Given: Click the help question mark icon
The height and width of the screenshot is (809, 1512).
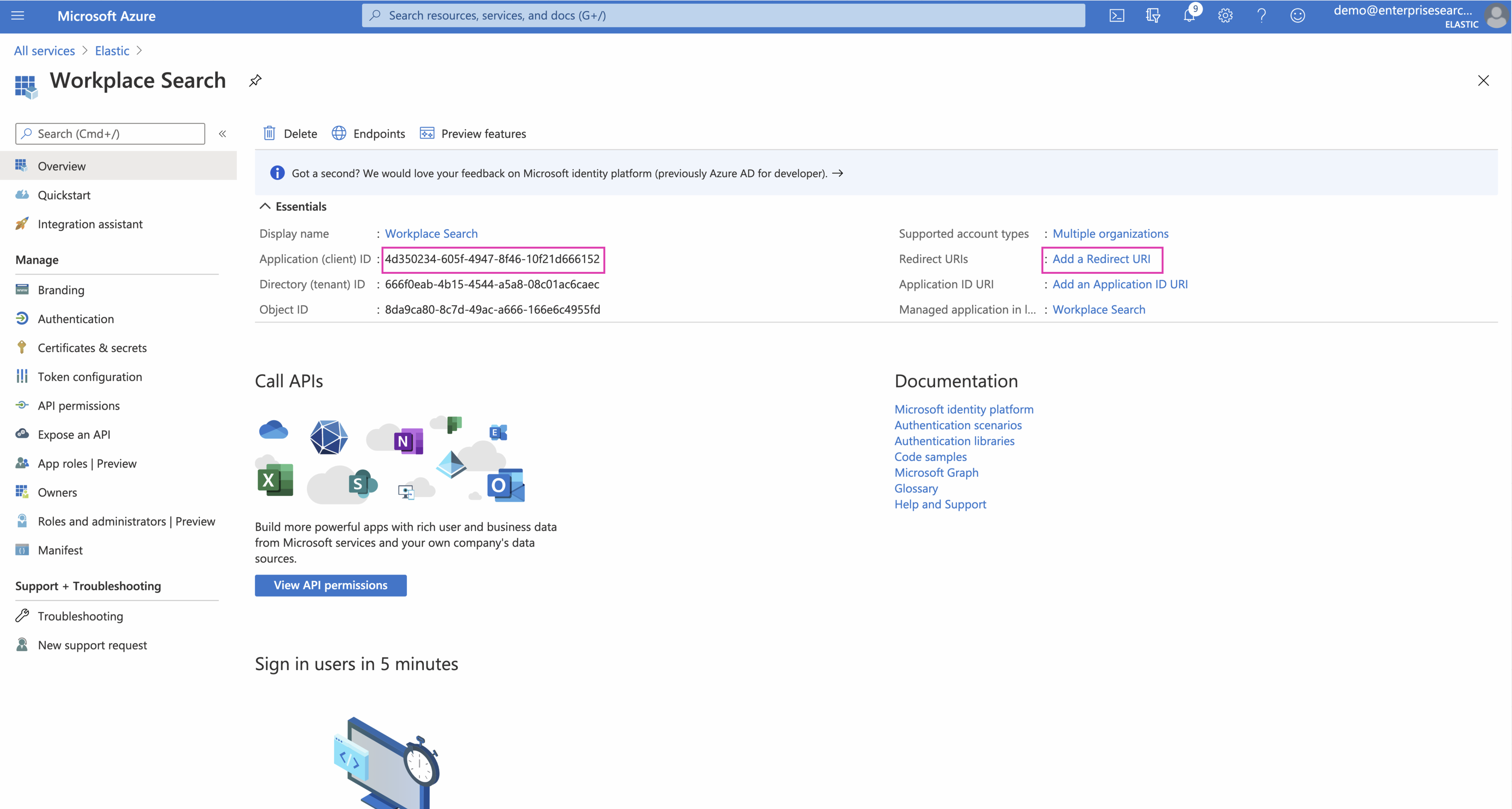Looking at the screenshot, I should coord(1261,16).
